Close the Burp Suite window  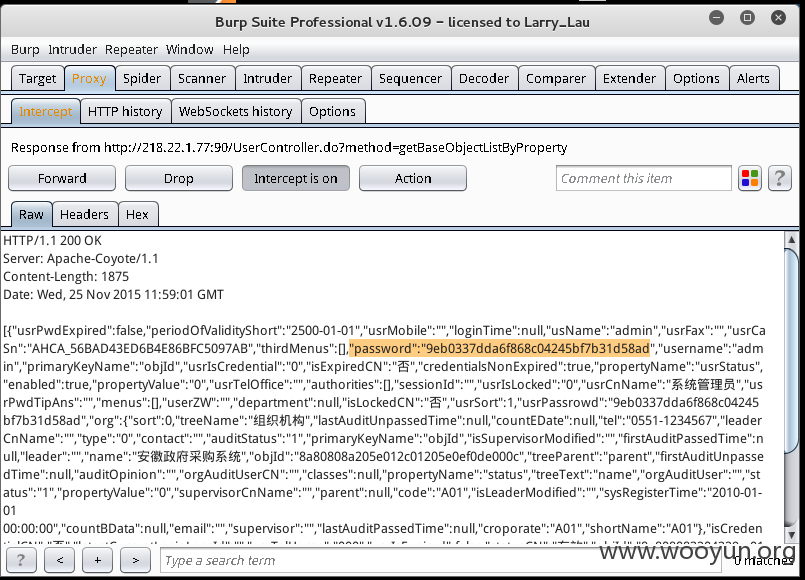778,17
